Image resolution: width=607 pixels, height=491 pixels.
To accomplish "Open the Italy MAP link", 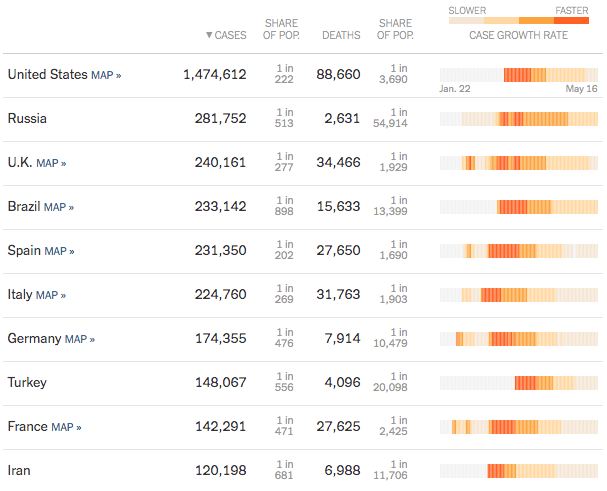I will point(51,295).
